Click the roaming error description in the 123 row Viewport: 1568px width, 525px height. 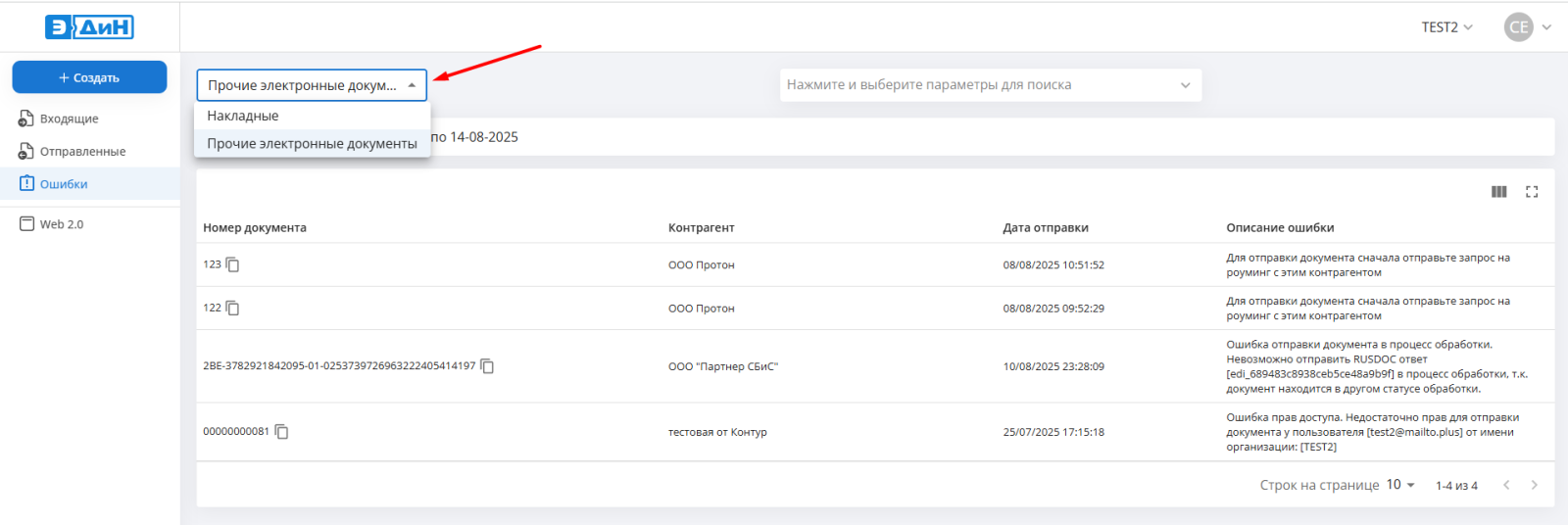pyautogui.click(x=1368, y=265)
